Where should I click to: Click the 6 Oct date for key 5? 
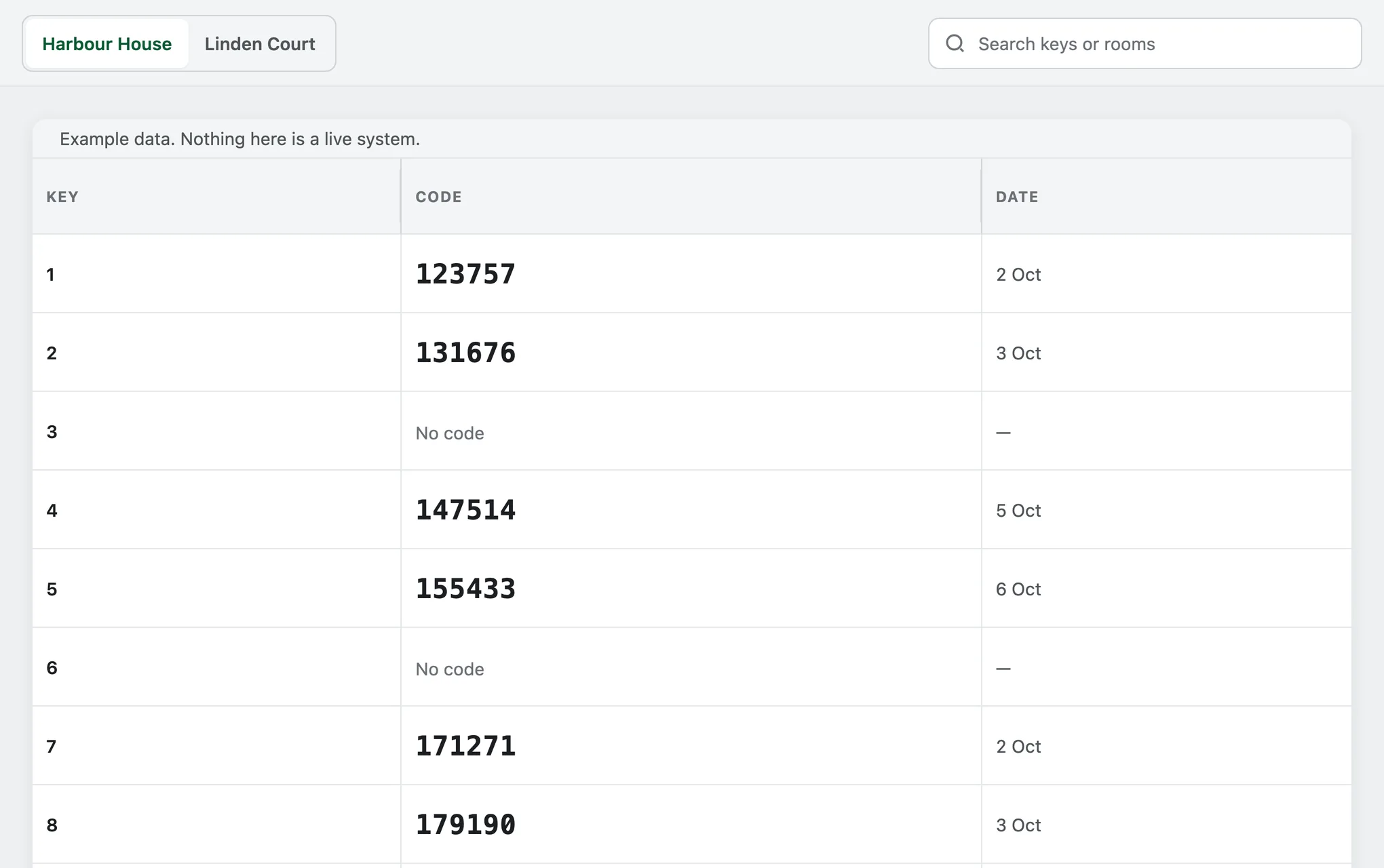[x=1018, y=589]
